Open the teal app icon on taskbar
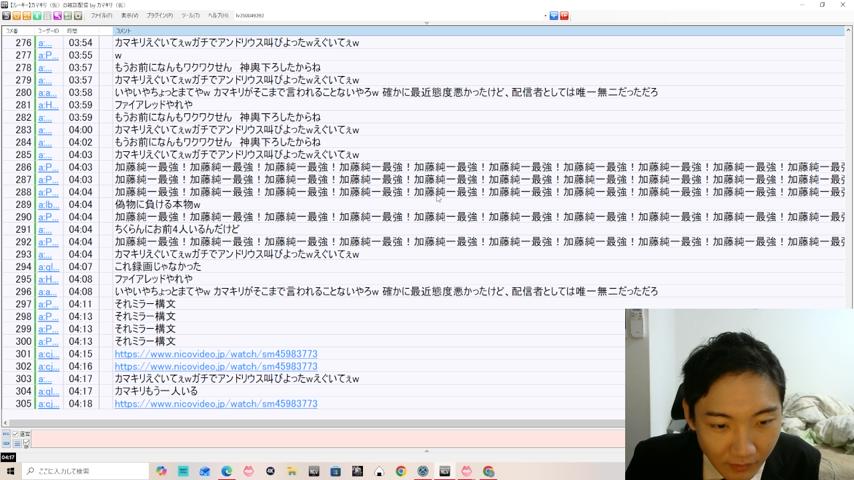This screenshot has width=854, height=480. 183,471
